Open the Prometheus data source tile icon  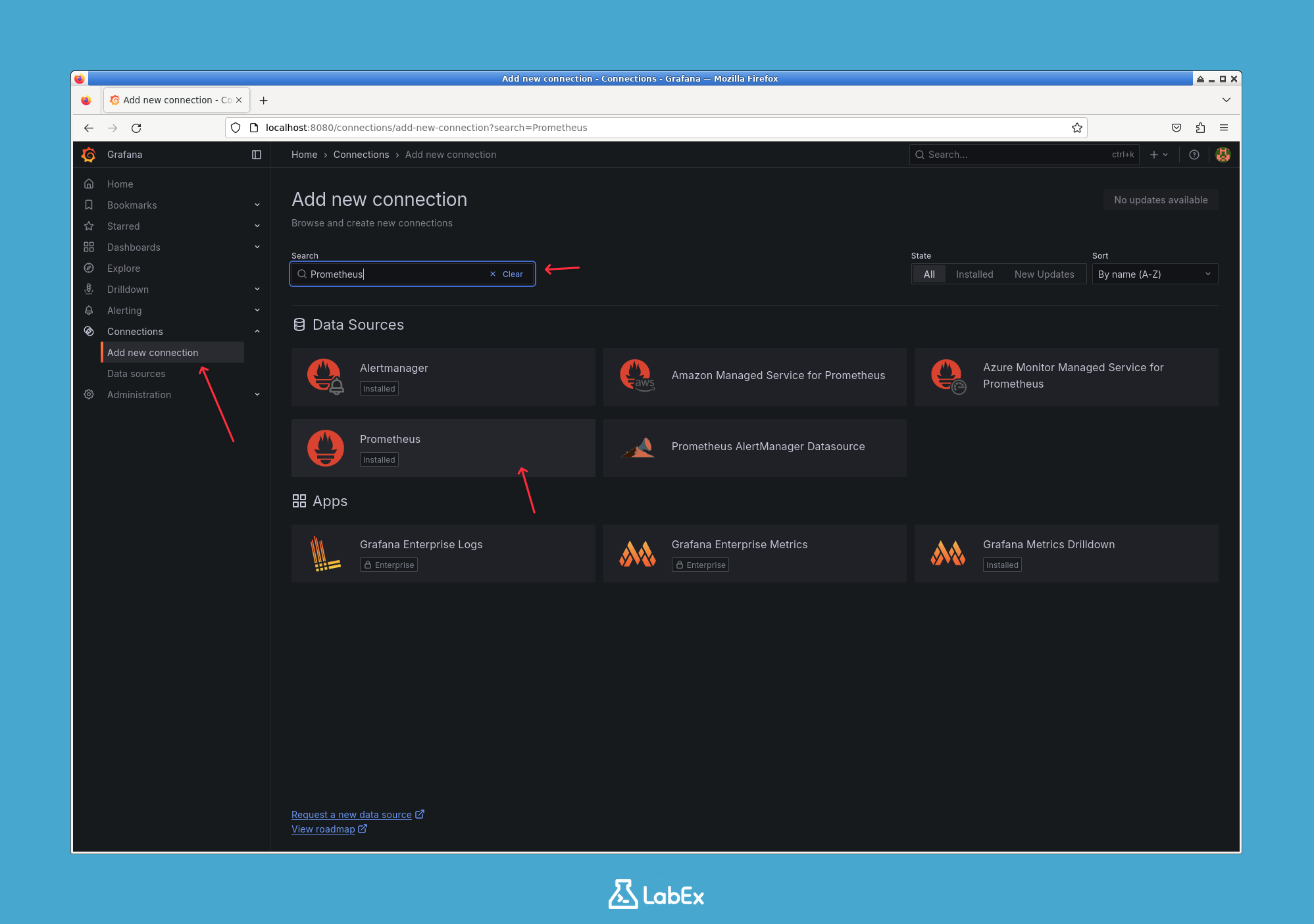pos(324,448)
